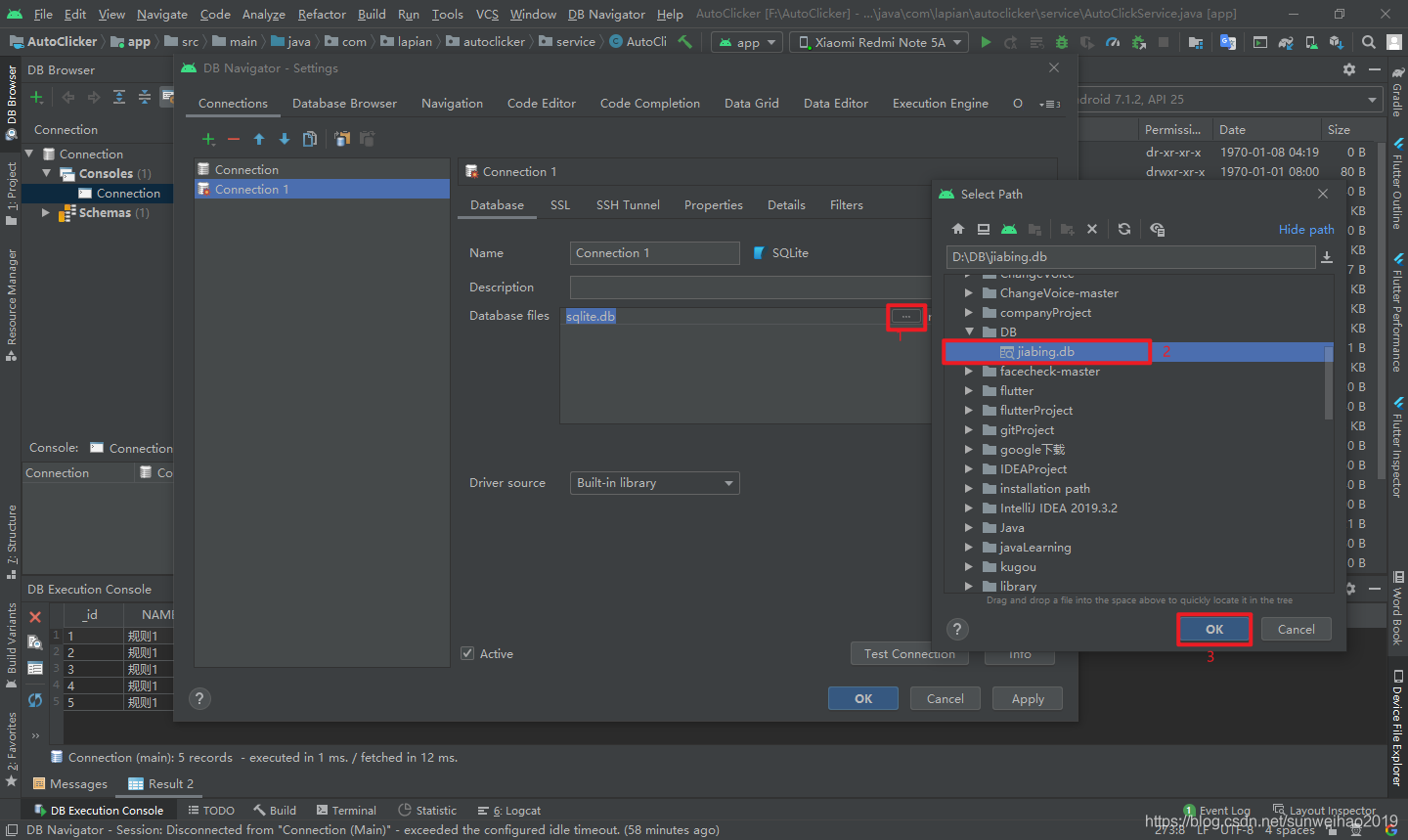Switch to the Database Browser settings tab
This screenshot has height=840, width=1408.
pyautogui.click(x=344, y=104)
